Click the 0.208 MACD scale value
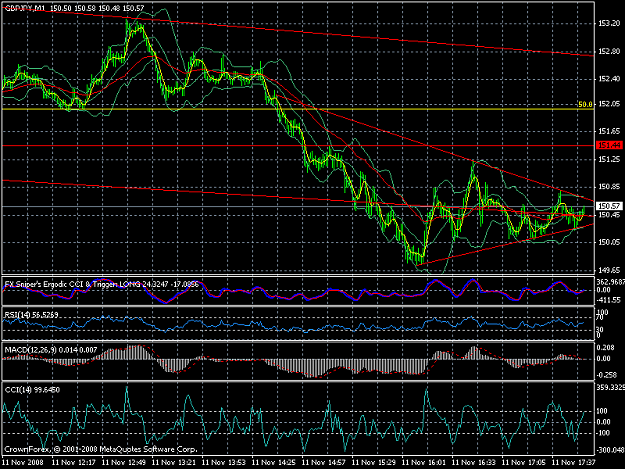Screen dimensions: 625x469 click(x=605, y=348)
